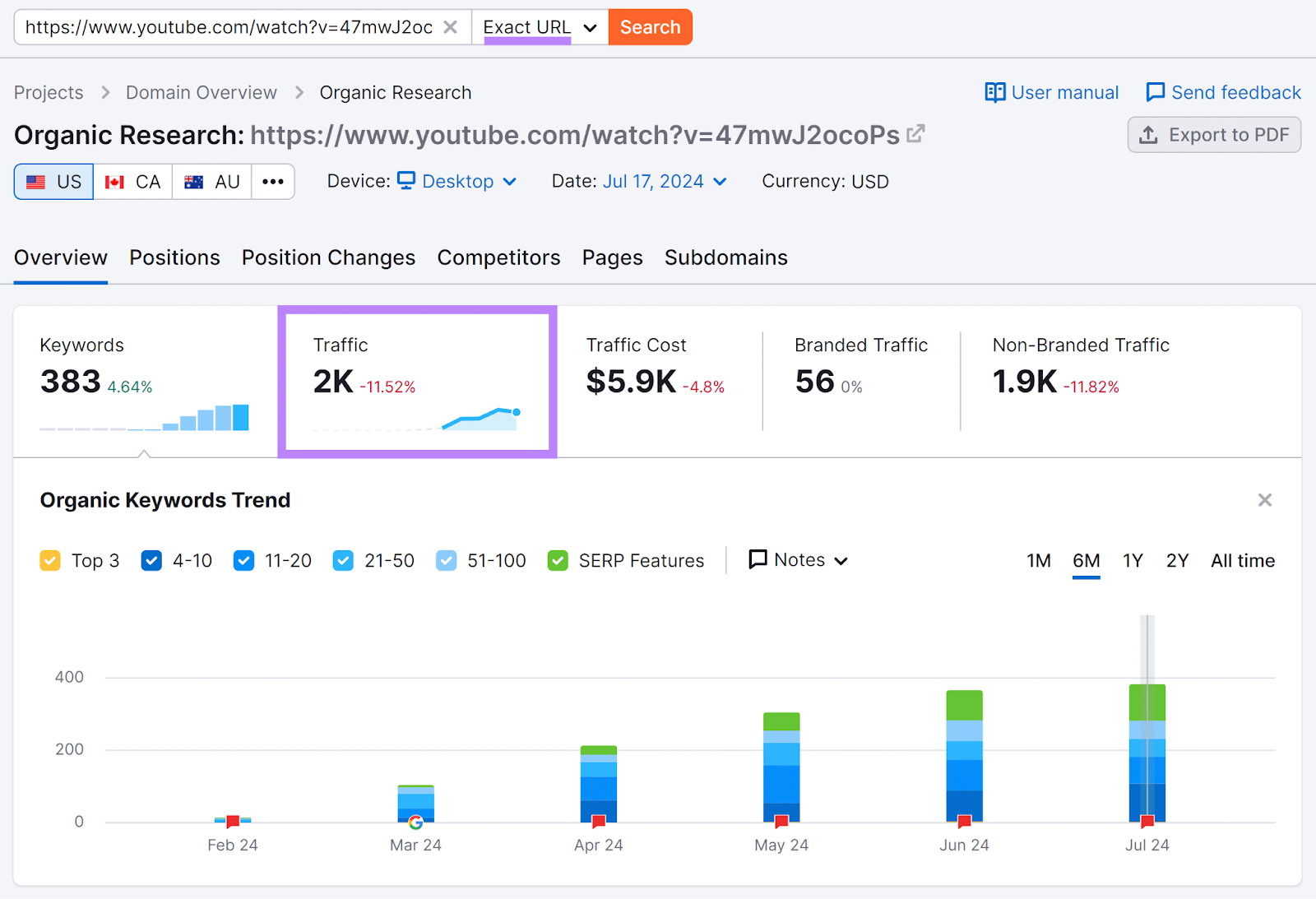Click the Canada flag icon
The image size is (1316, 899).
(x=115, y=182)
